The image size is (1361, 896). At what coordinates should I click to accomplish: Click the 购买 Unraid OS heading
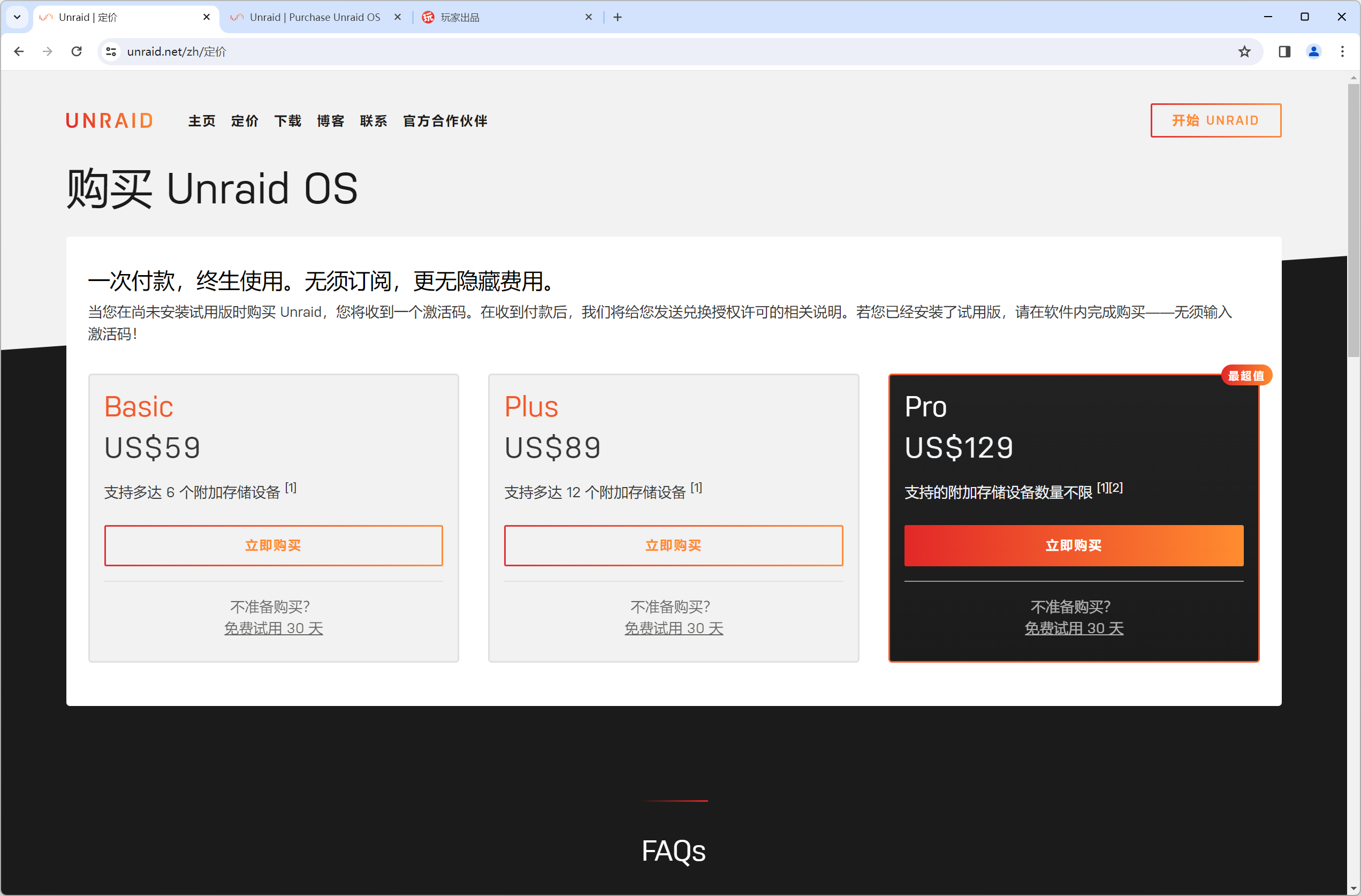[212, 189]
